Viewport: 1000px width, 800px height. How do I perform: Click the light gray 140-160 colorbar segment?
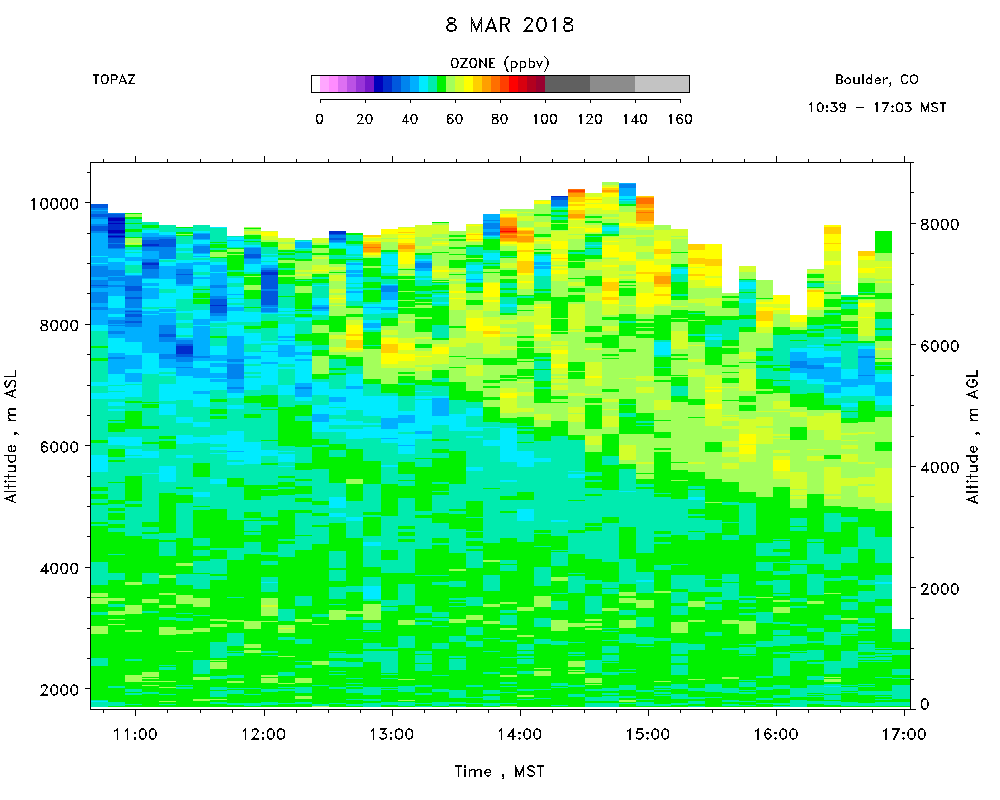tap(662, 84)
